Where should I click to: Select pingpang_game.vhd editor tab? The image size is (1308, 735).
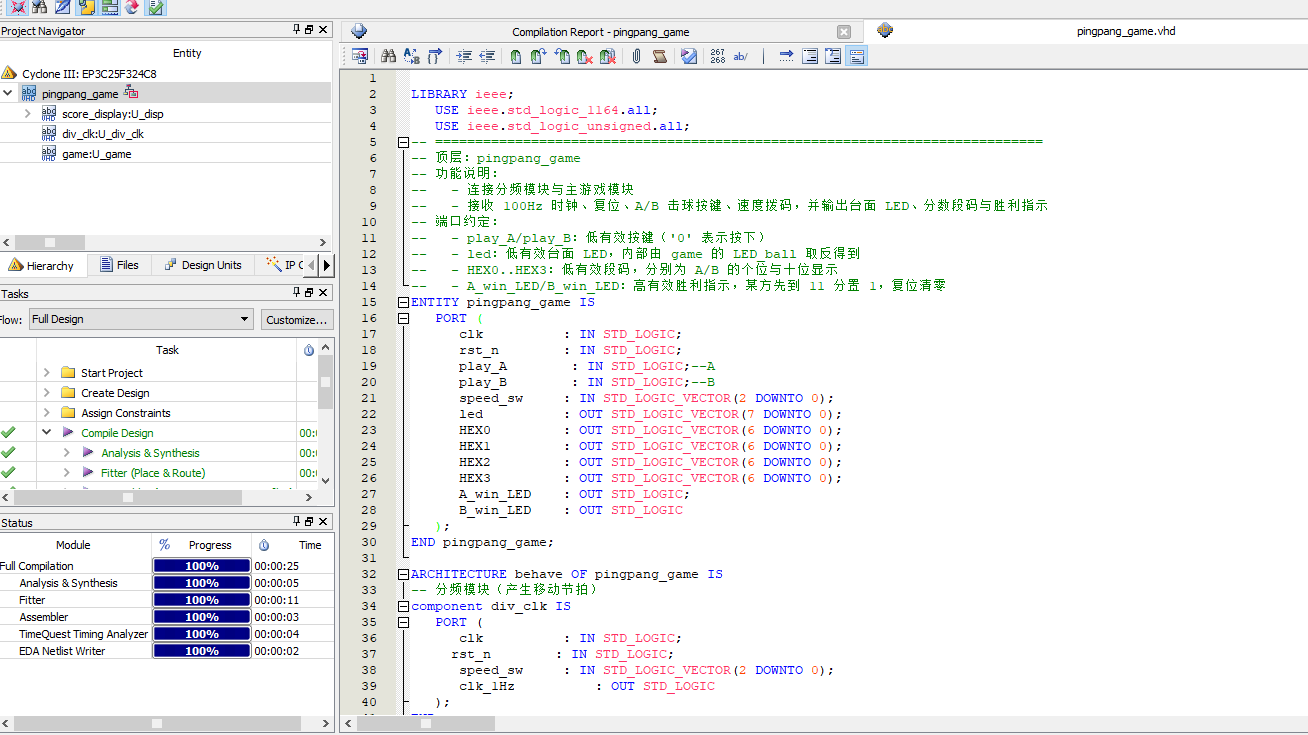point(1125,31)
